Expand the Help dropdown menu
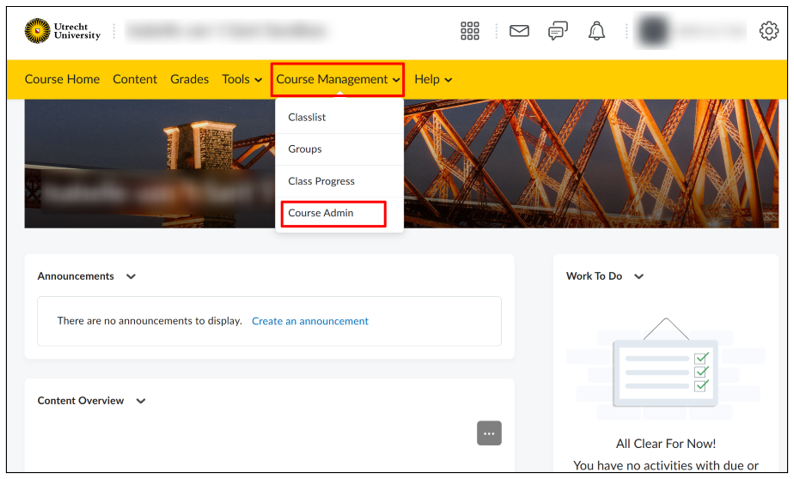 click(x=433, y=79)
